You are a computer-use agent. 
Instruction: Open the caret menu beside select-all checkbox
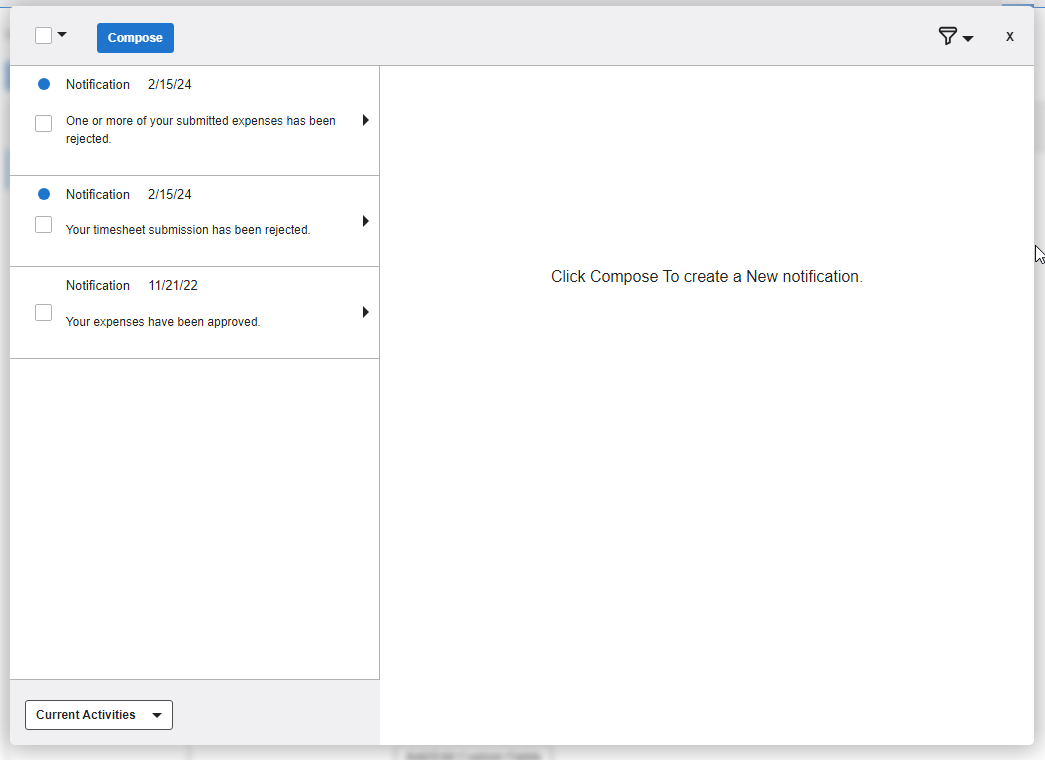(x=62, y=35)
